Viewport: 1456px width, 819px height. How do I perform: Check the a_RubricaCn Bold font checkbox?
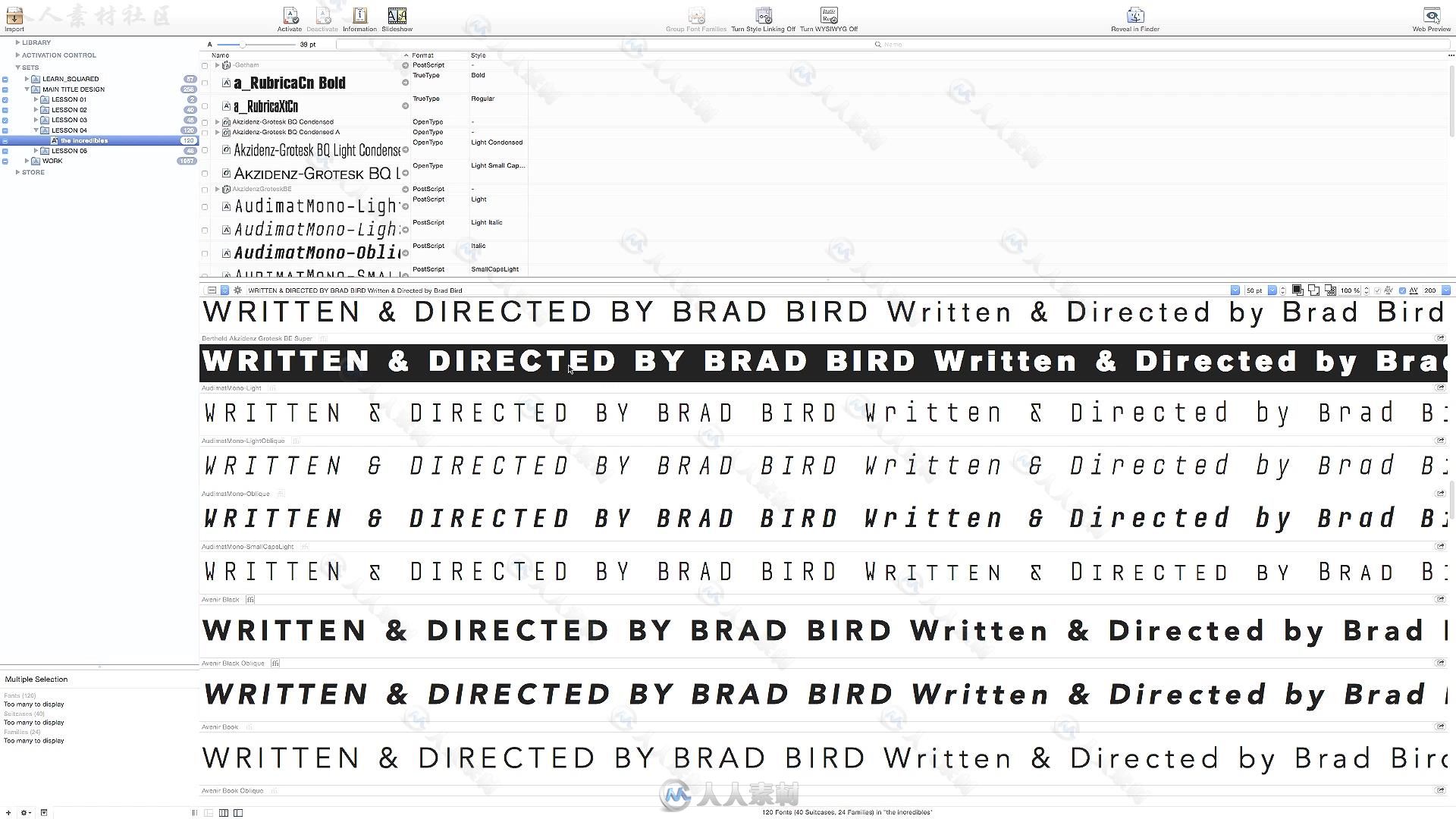205,83
